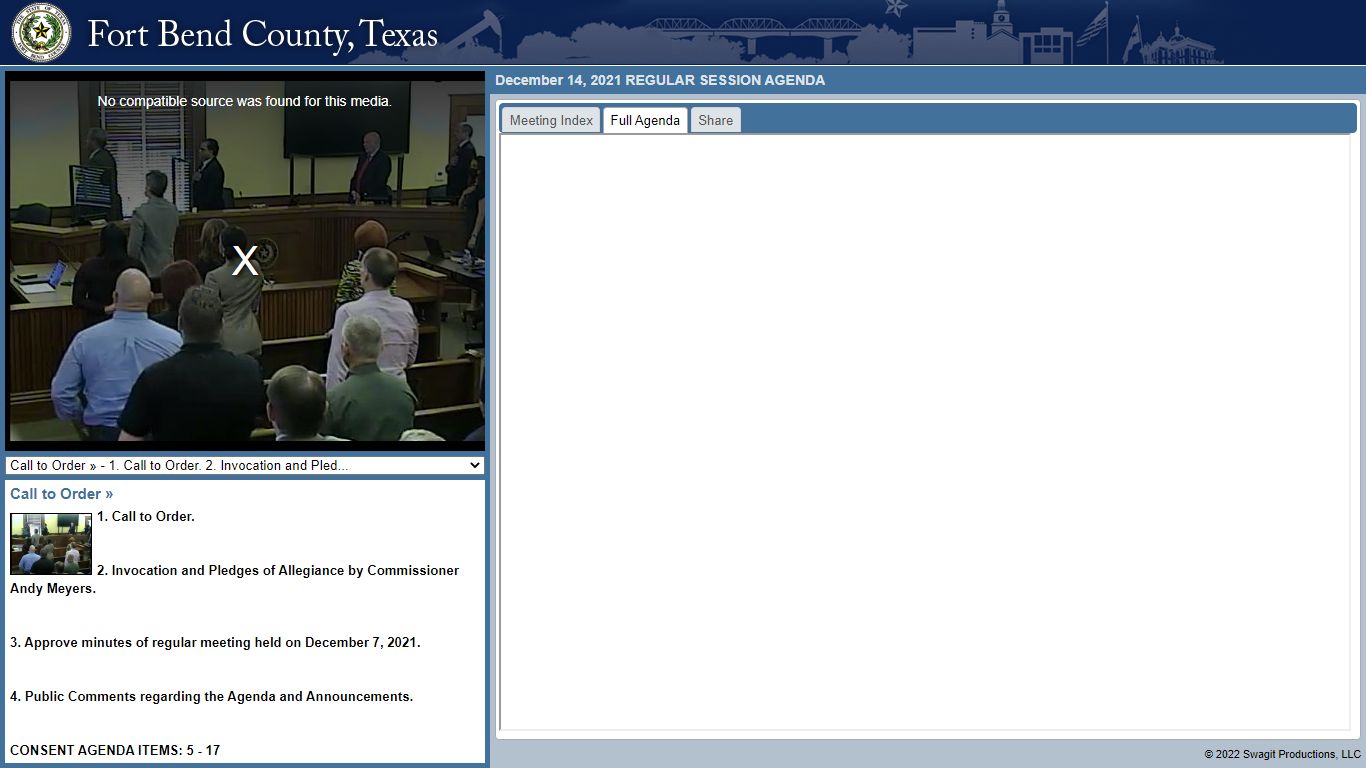Select the Full Agenda tab

645,120
